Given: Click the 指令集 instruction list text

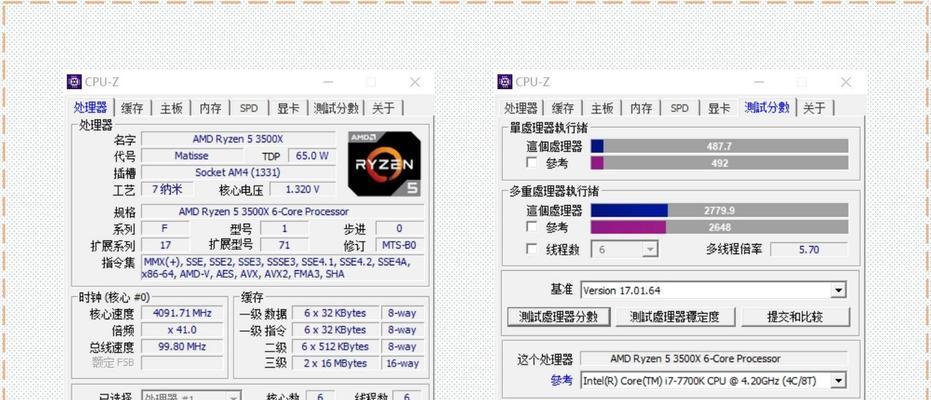Looking at the screenshot, I should [x=283, y=268].
